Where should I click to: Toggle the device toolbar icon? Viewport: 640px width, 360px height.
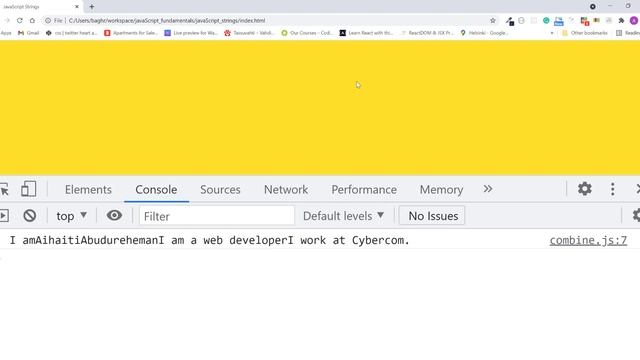28,189
